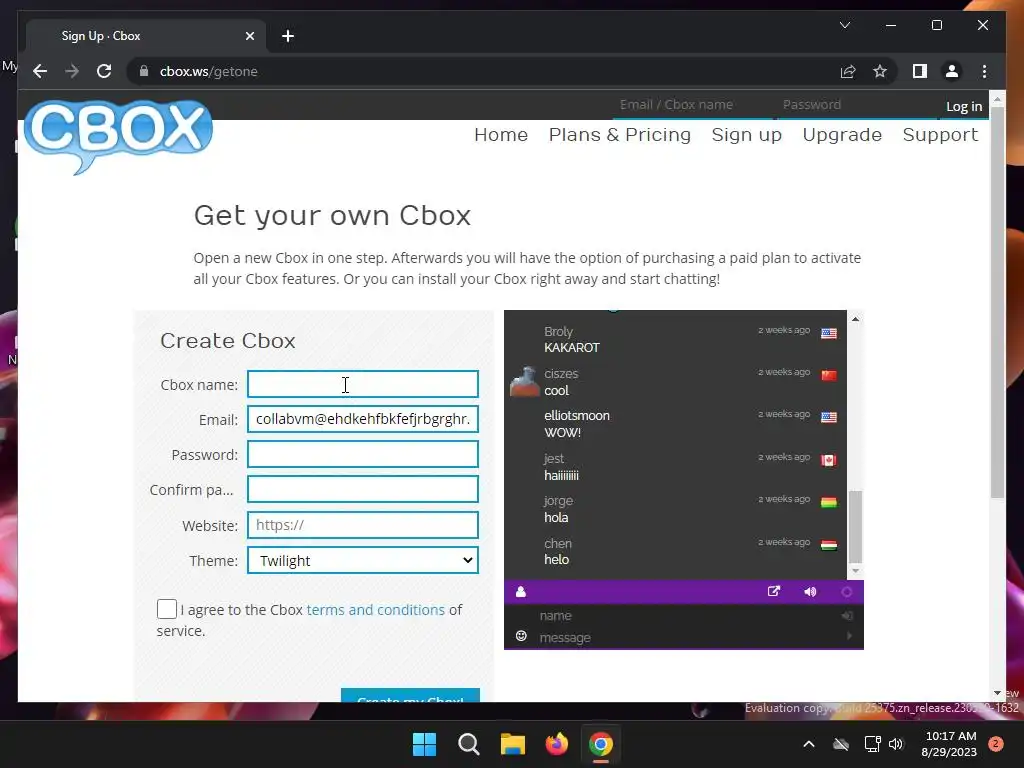Click the header Password login field
The width and height of the screenshot is (1024, 768).
pos(857,105)
